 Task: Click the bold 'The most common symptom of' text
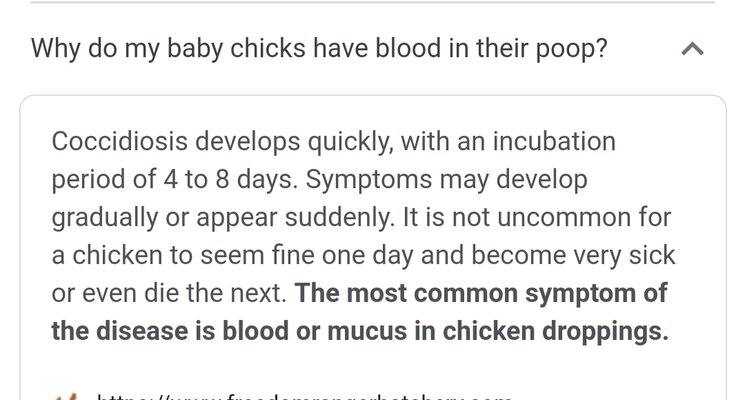(481, 293)
